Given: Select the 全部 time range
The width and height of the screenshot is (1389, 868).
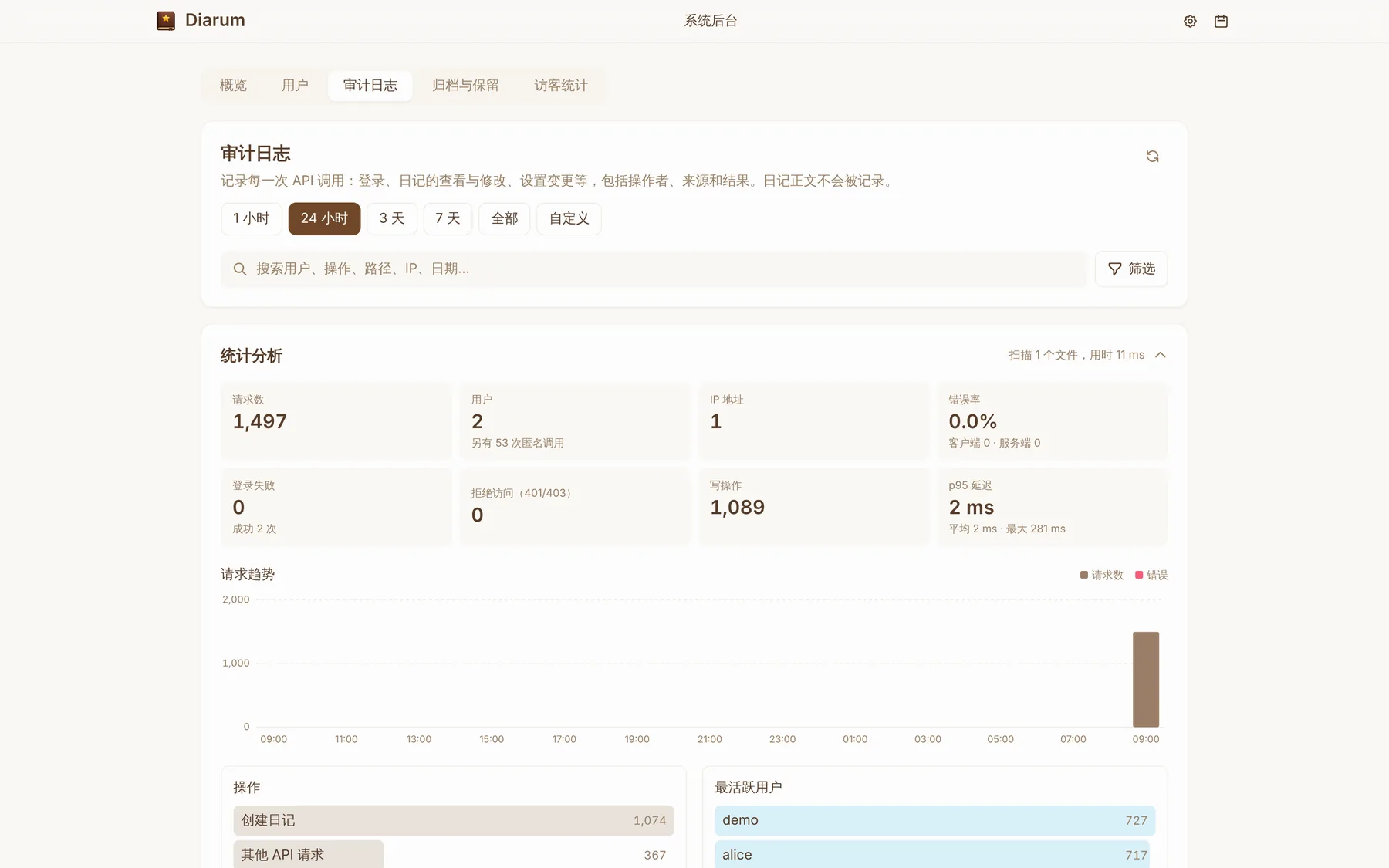Looking at the screenshot, I should [x=505, y=219].
